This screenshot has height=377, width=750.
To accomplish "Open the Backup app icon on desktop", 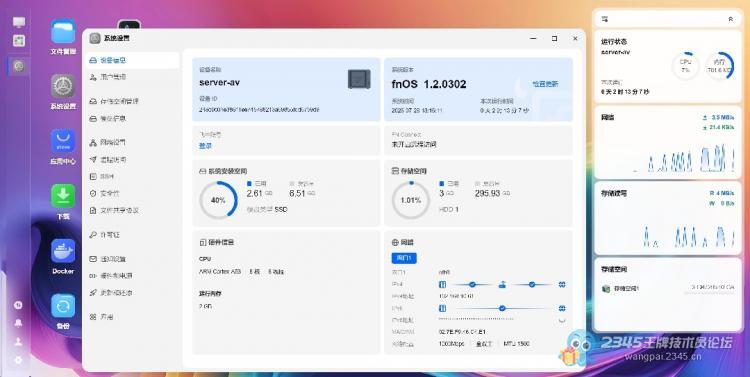I will (63, 306).
